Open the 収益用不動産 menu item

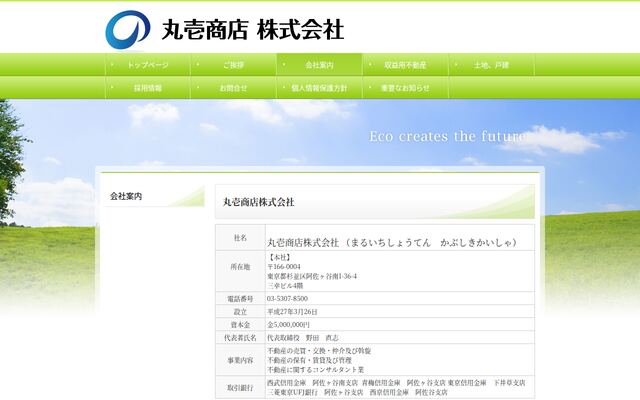pyautogui.click(x=405, y=65)
